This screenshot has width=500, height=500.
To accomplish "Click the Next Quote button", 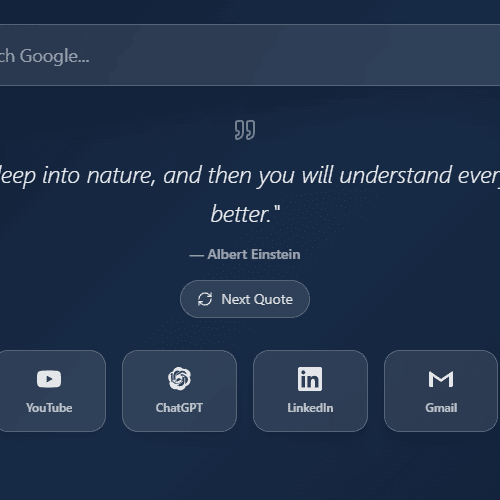I will pos(245,299).
